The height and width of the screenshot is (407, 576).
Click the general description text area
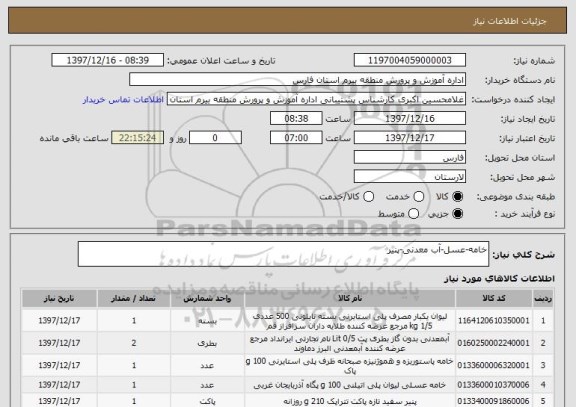[283, 254]
